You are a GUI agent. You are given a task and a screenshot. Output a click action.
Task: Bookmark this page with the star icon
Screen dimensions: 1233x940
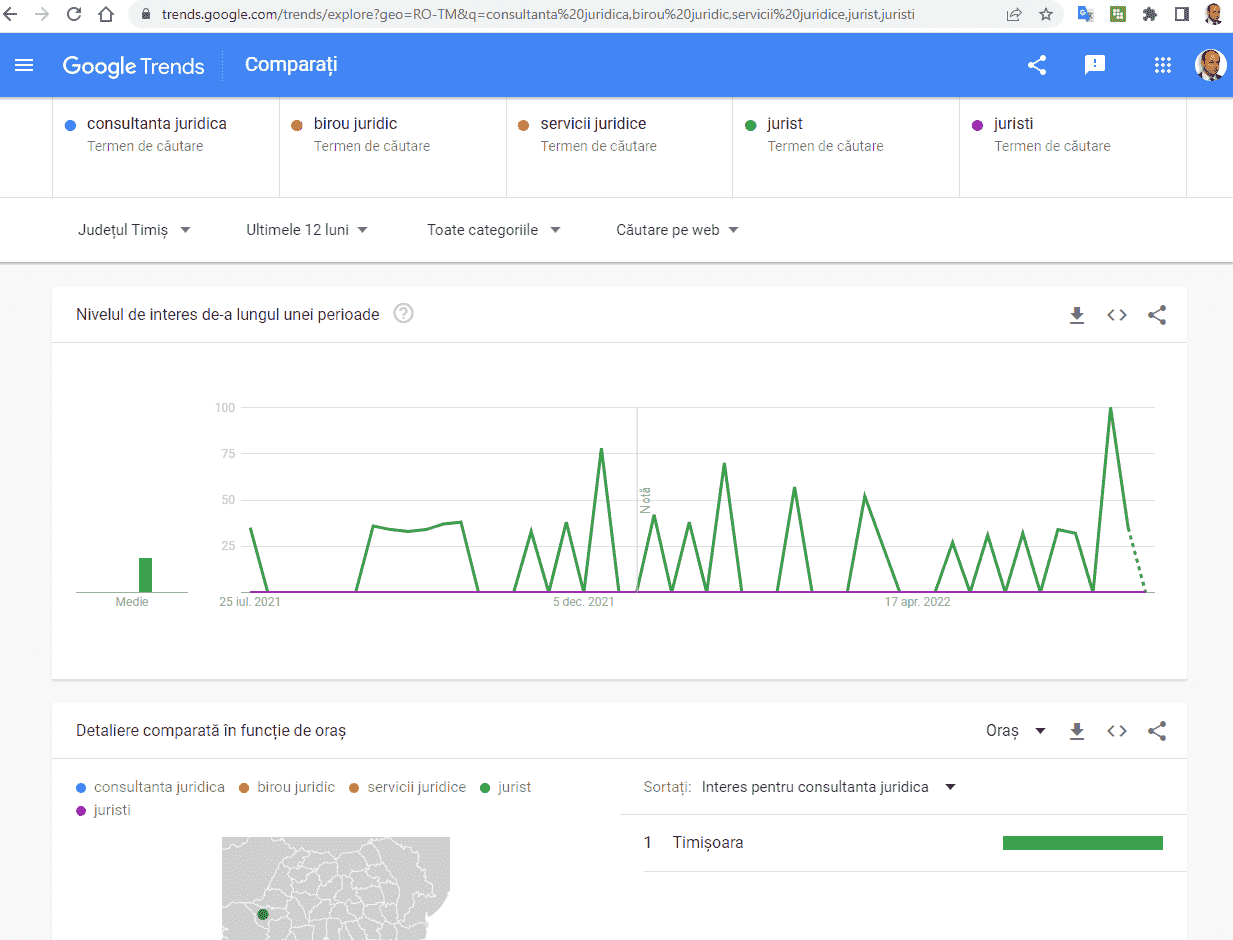point(1045,15)
